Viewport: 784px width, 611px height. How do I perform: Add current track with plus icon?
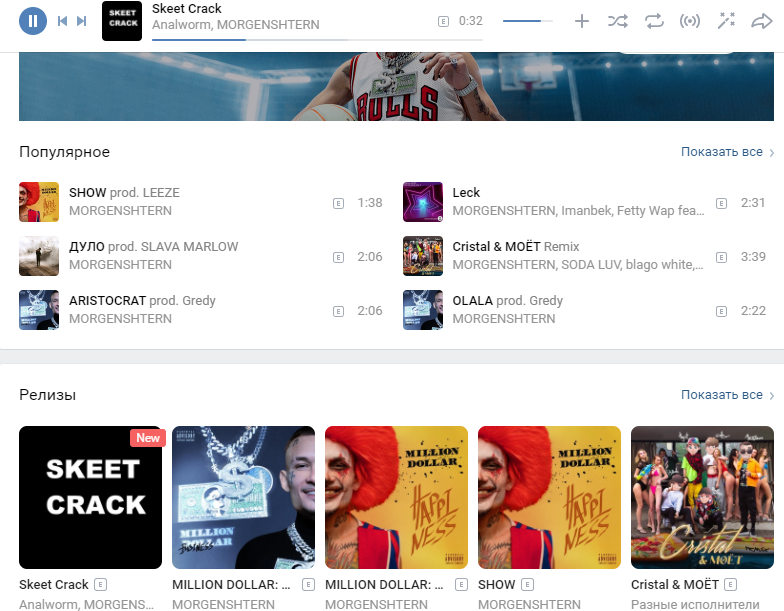coord(582,21)
